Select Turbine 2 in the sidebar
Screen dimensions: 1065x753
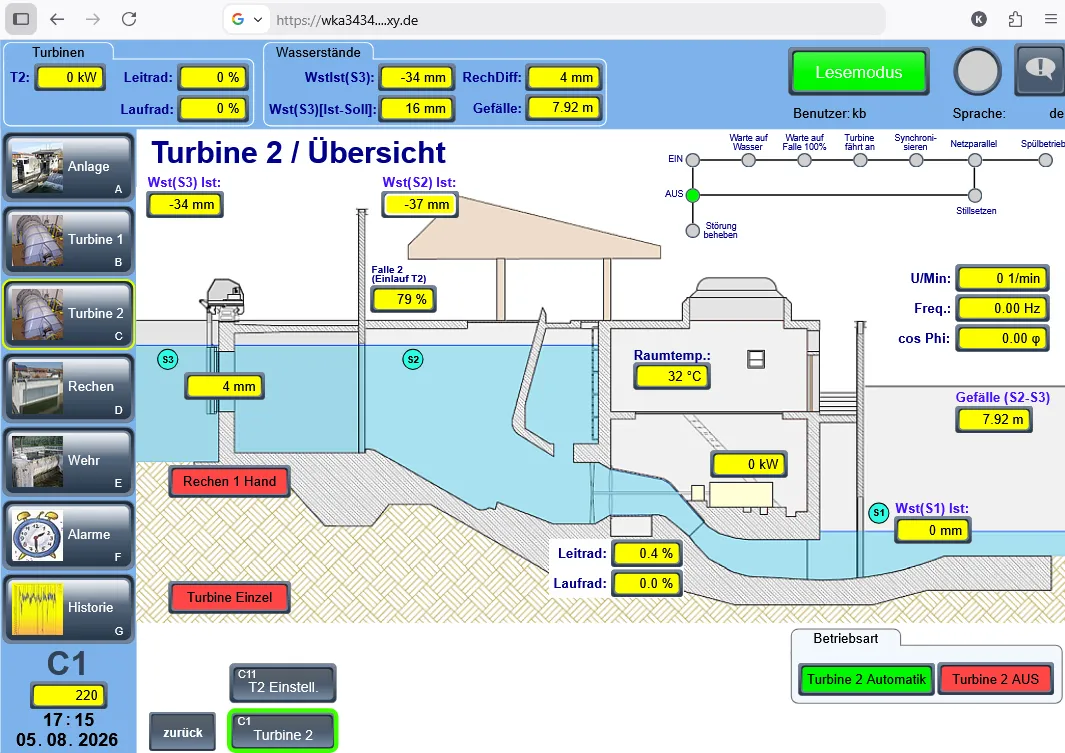tap(69, 314)
